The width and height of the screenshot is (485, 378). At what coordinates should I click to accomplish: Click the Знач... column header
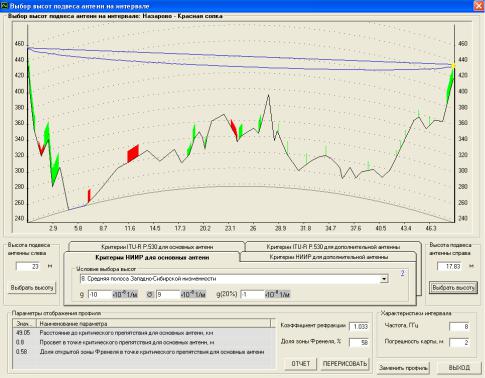pyautogui.click(x=25, y=324)
